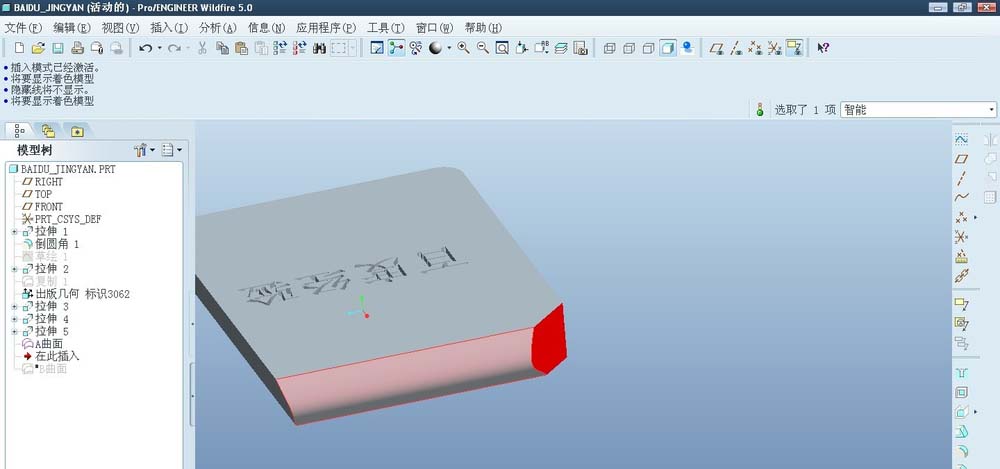Open the 视图(V) menu
Image resolution: width=1000 pixels, height=469 pixels.
(120, 28)
